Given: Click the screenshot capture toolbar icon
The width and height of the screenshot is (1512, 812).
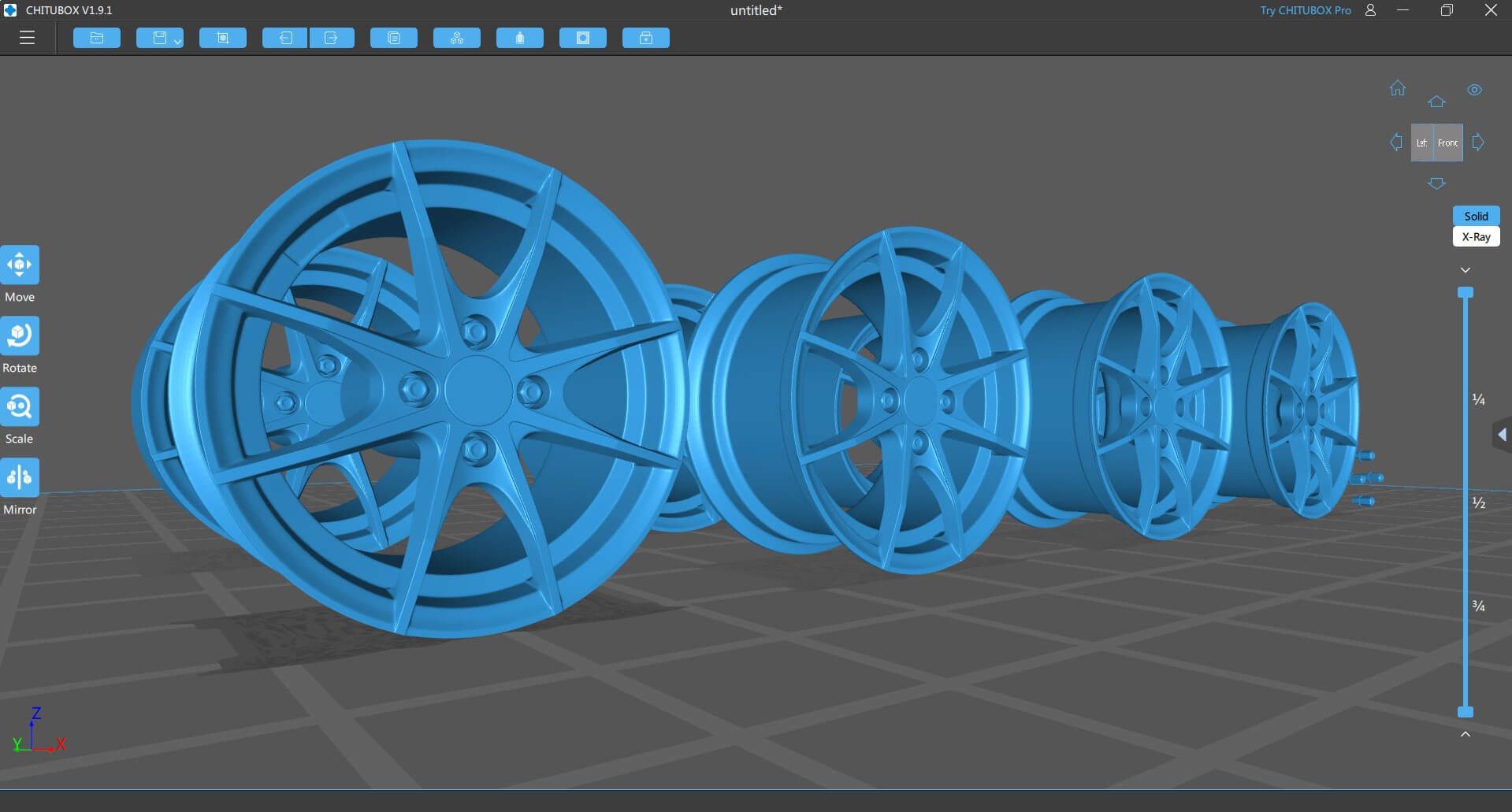Looking at the screenshot, I should [x=223, y=38].
